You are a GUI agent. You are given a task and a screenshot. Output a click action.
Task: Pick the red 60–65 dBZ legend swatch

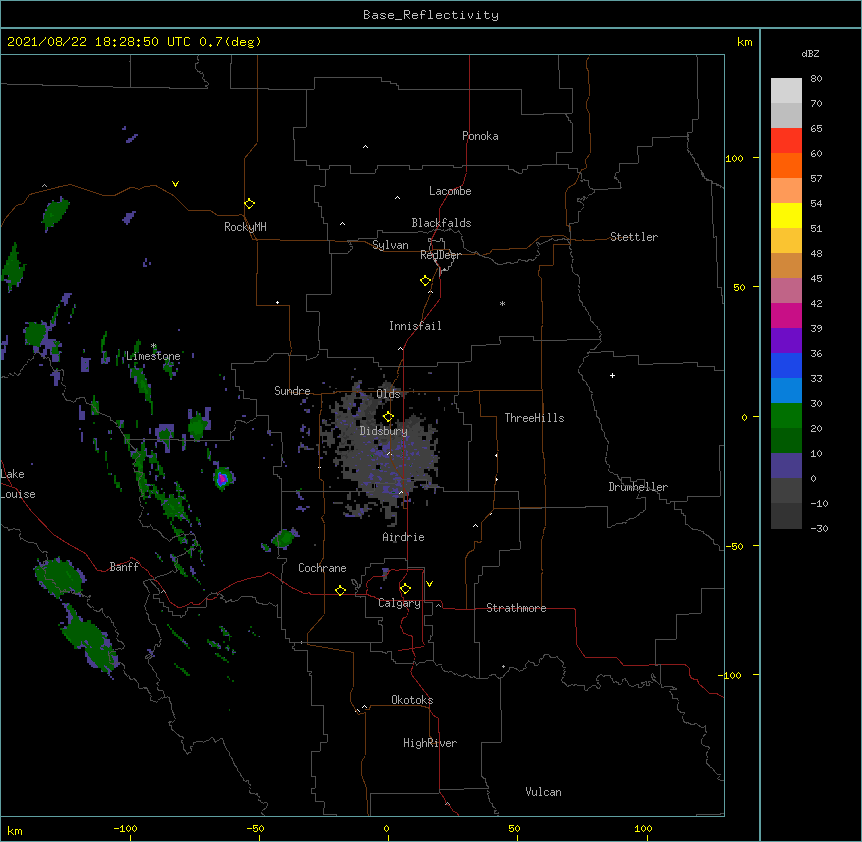(x=786, y=141)
